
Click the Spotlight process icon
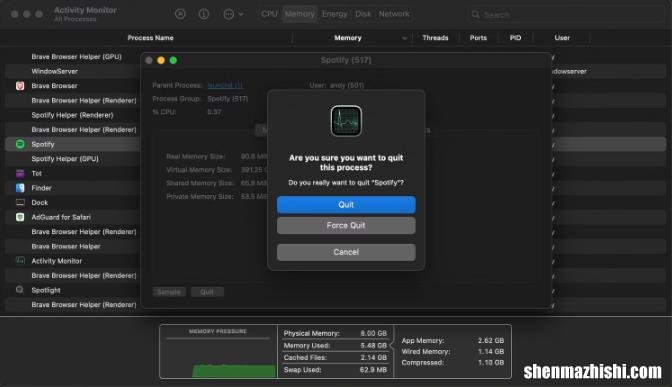click(20, 290)
